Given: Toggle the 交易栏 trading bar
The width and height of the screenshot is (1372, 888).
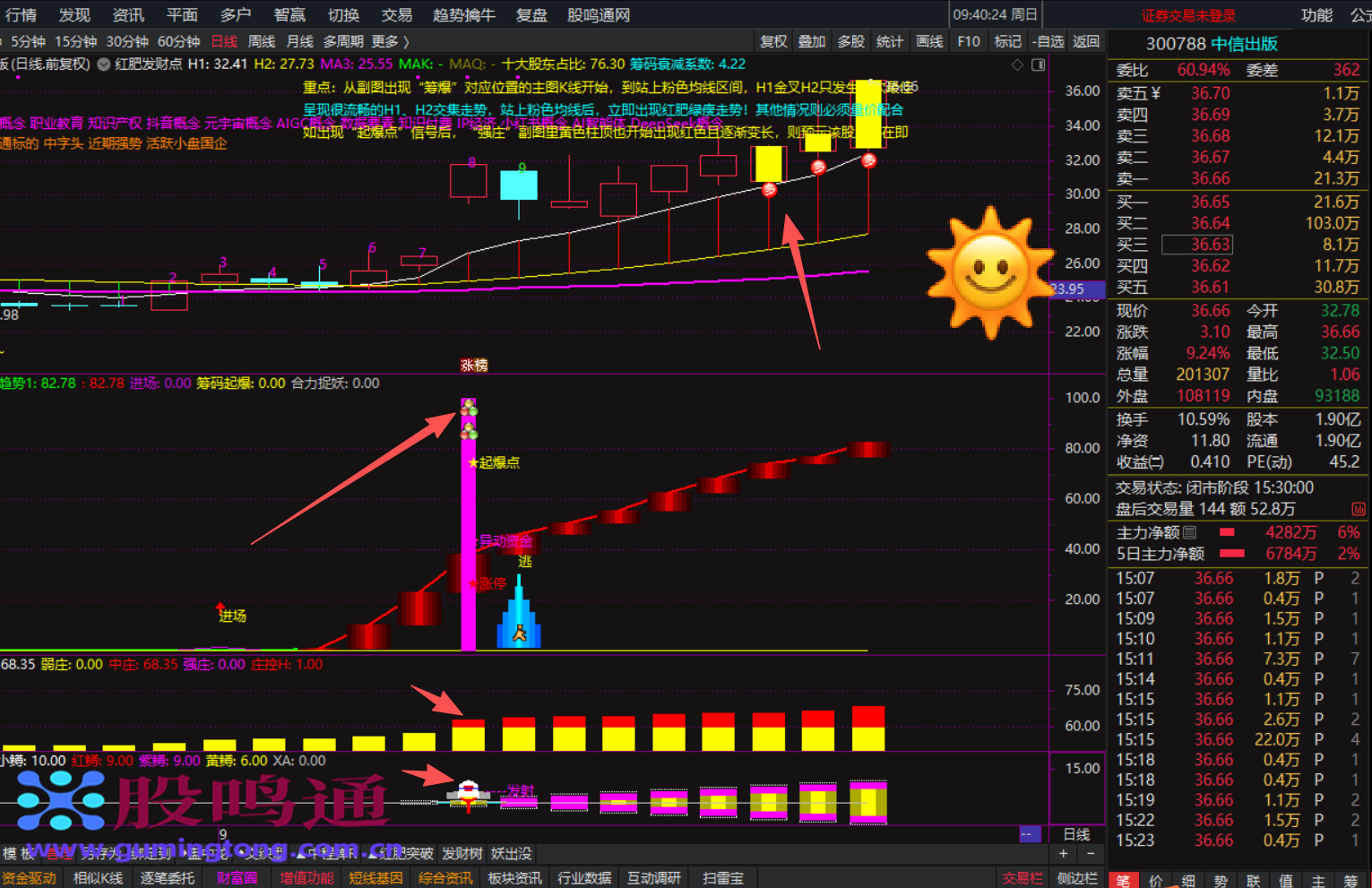Looking at the screenshot, I should point(1023,878).
